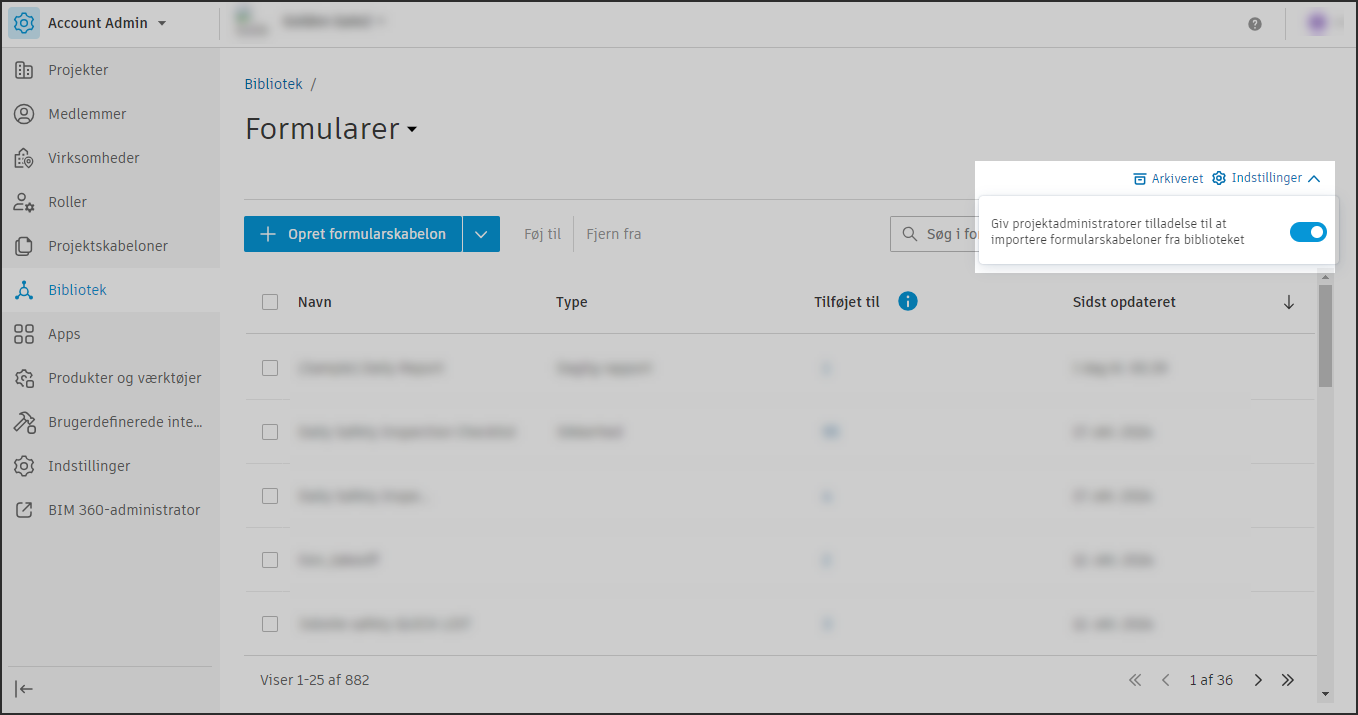Viewport: 1358px width, 715px height.
Task: Open the Formularer title dropdown
Action: 411,130
